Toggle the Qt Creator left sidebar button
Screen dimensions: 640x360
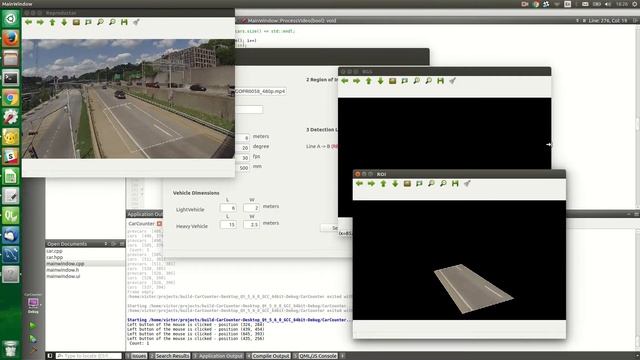coord(50,356)
